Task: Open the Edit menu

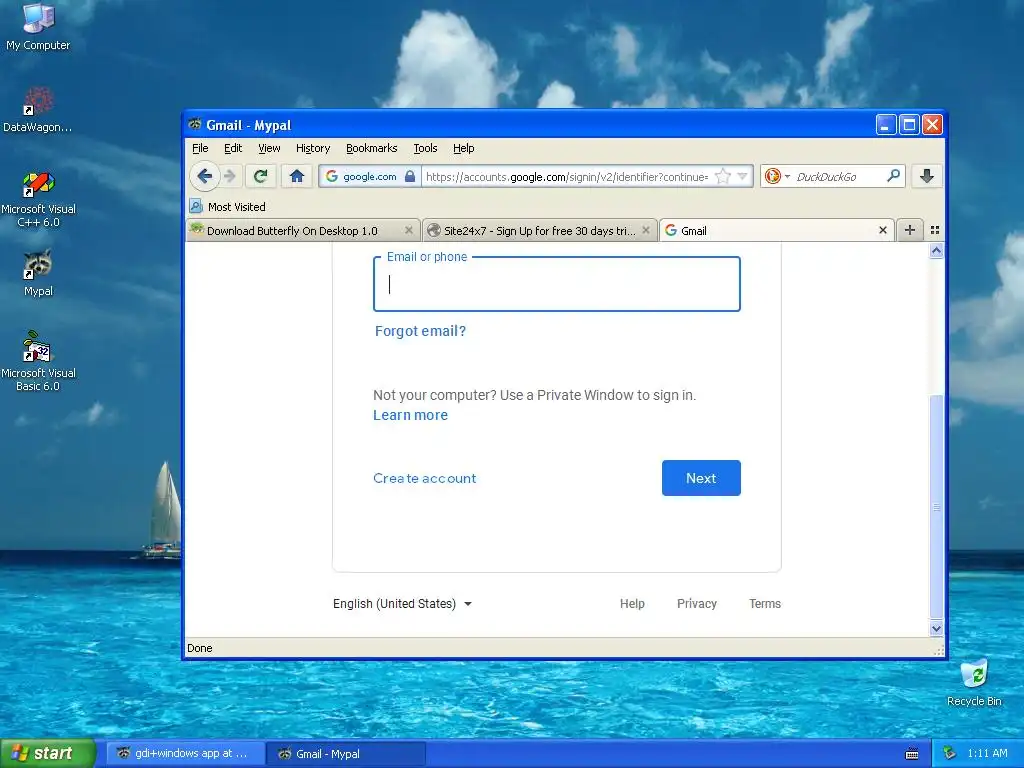Action: tap(233, 148)
